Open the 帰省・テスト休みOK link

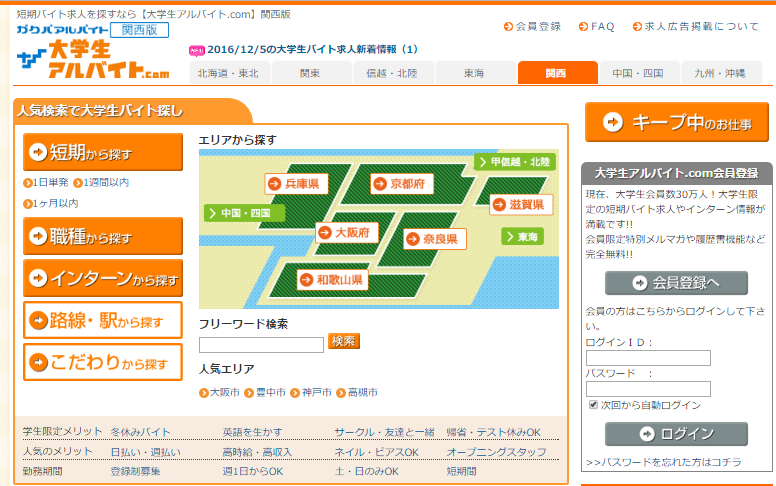(x=493, y=432)
